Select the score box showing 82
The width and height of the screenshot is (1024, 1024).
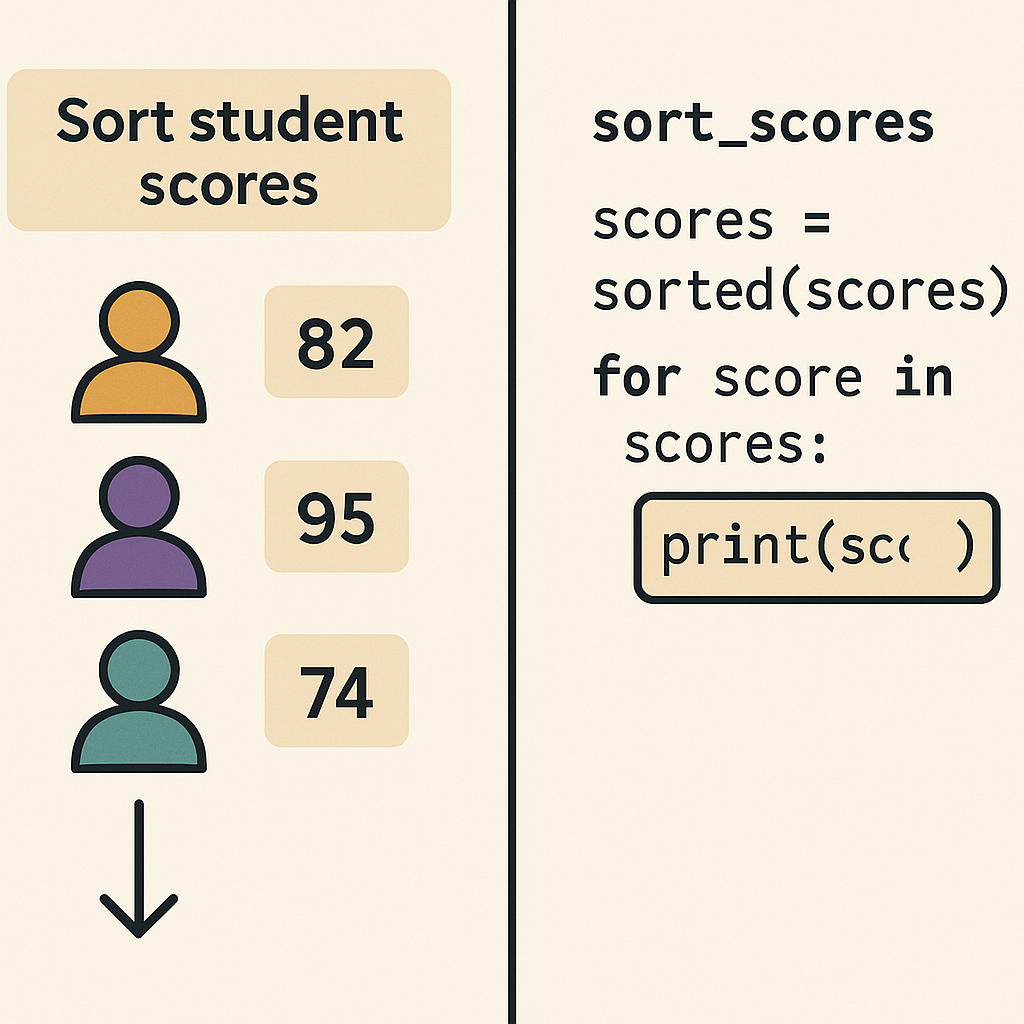point(336,342)
